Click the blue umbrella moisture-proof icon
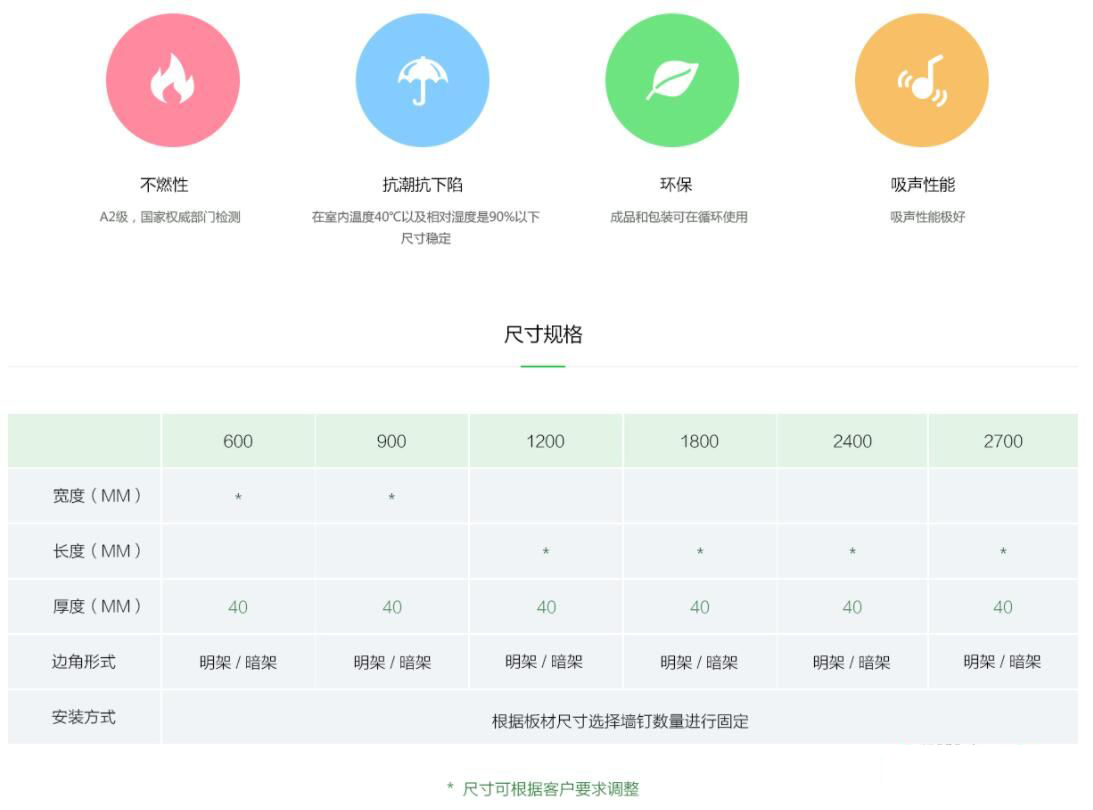 point(422,81)
